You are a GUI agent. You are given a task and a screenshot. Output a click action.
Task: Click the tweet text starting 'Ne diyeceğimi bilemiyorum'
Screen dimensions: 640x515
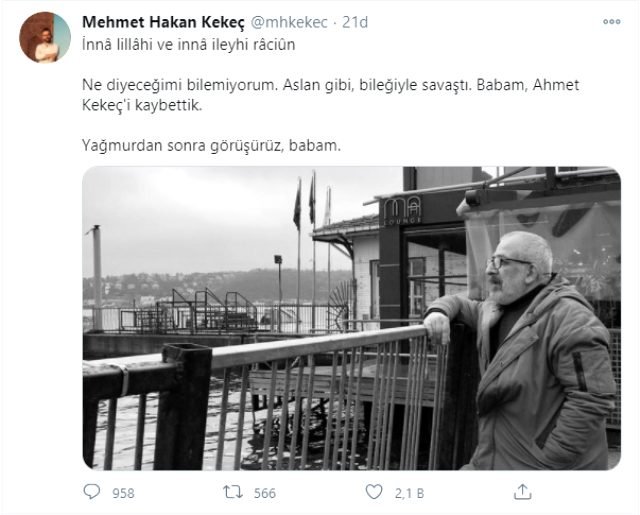point(331,95)
